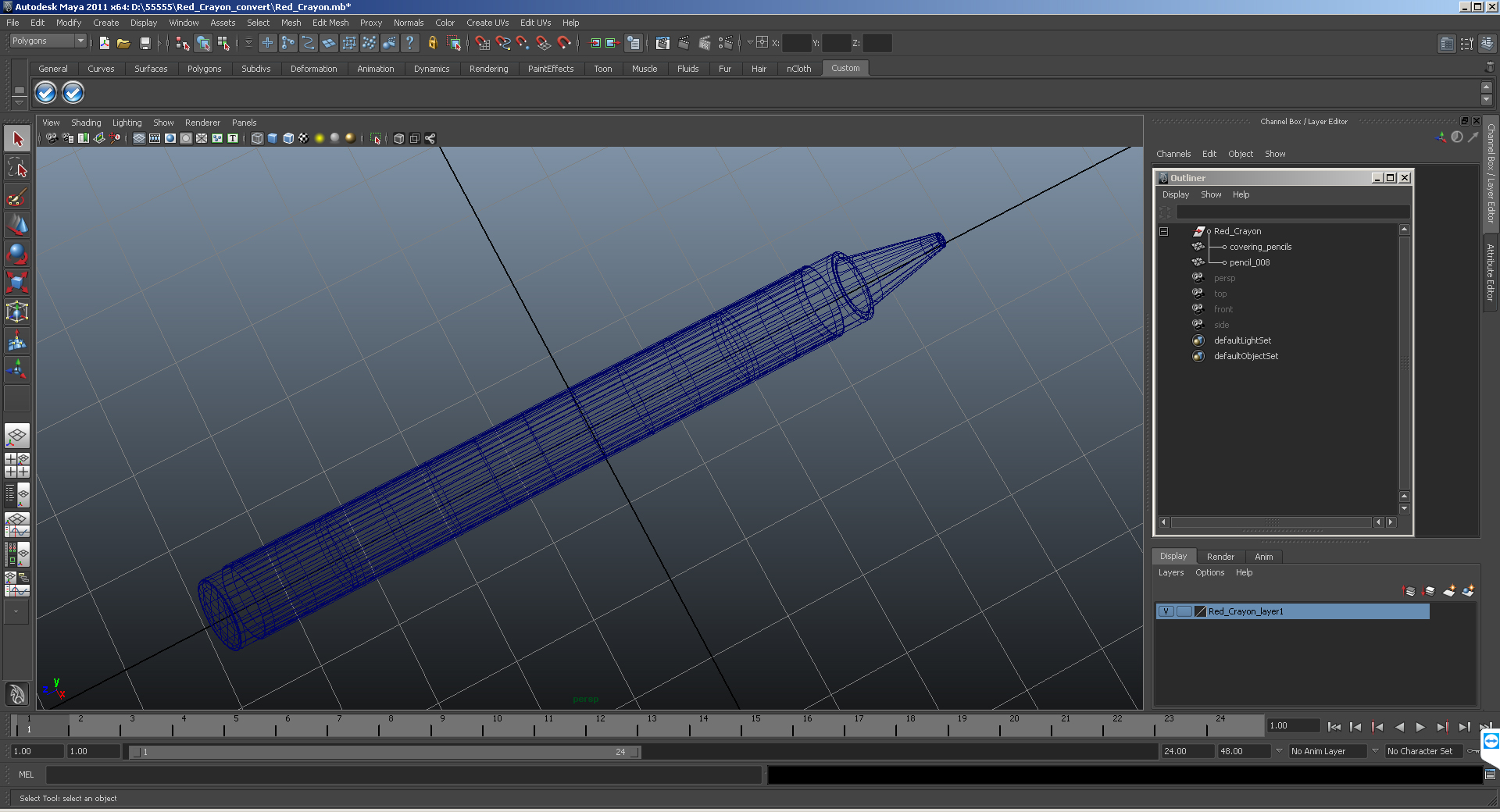Switch to single perspective view layout
The image size is (1500, 812).
(x=17, y=436)
